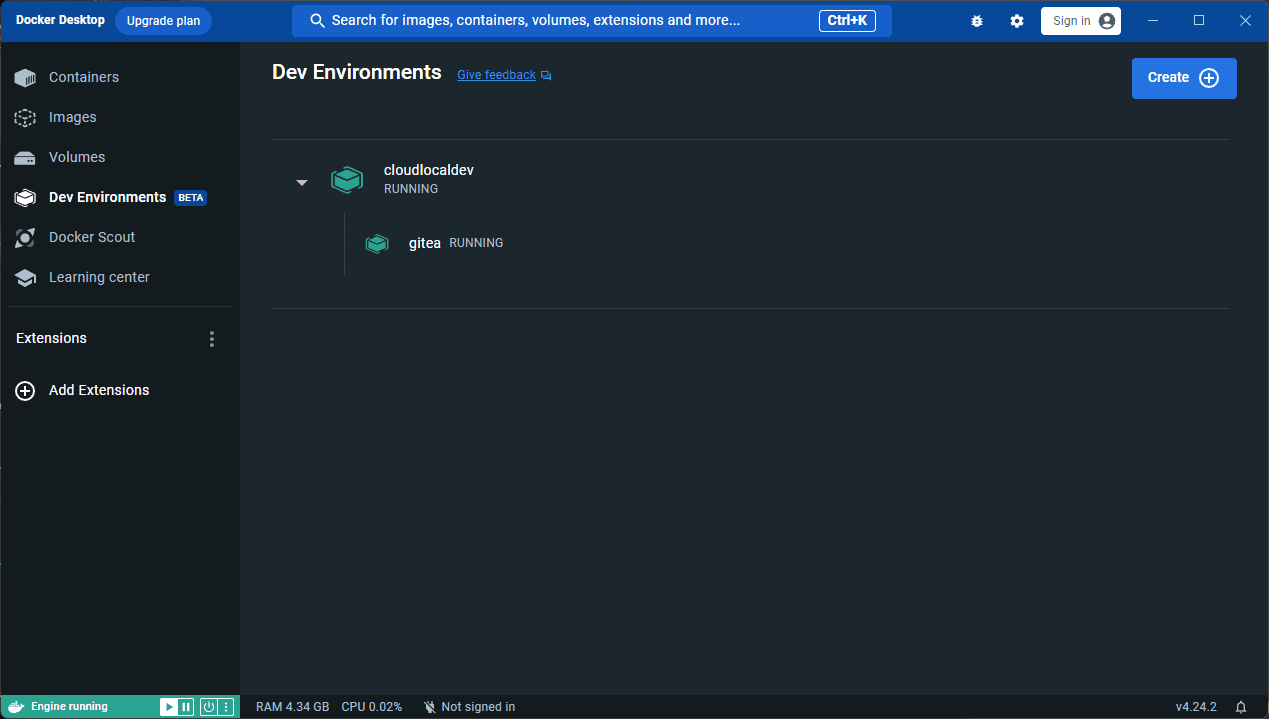Click RAM 4.34 GB usage indicator

click(292, 707)
